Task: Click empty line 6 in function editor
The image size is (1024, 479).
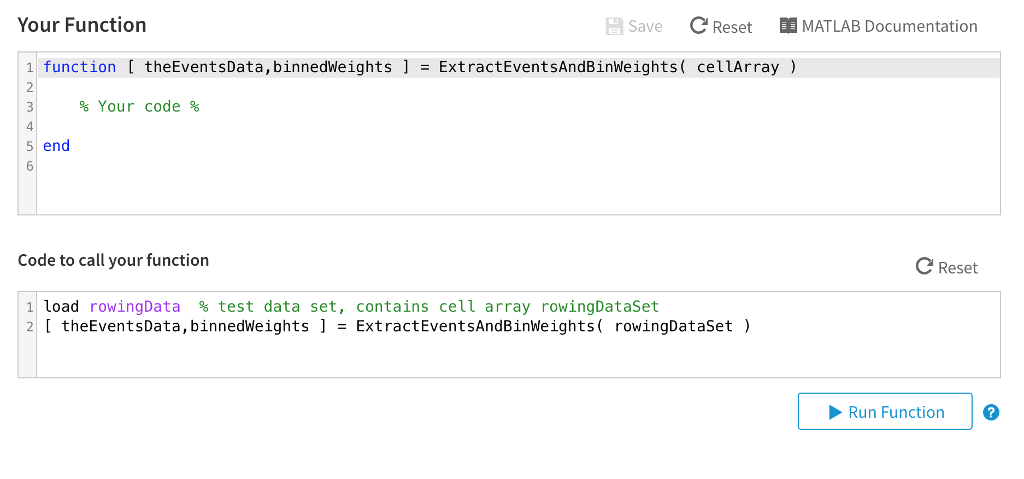Action: tap(519, 166)
